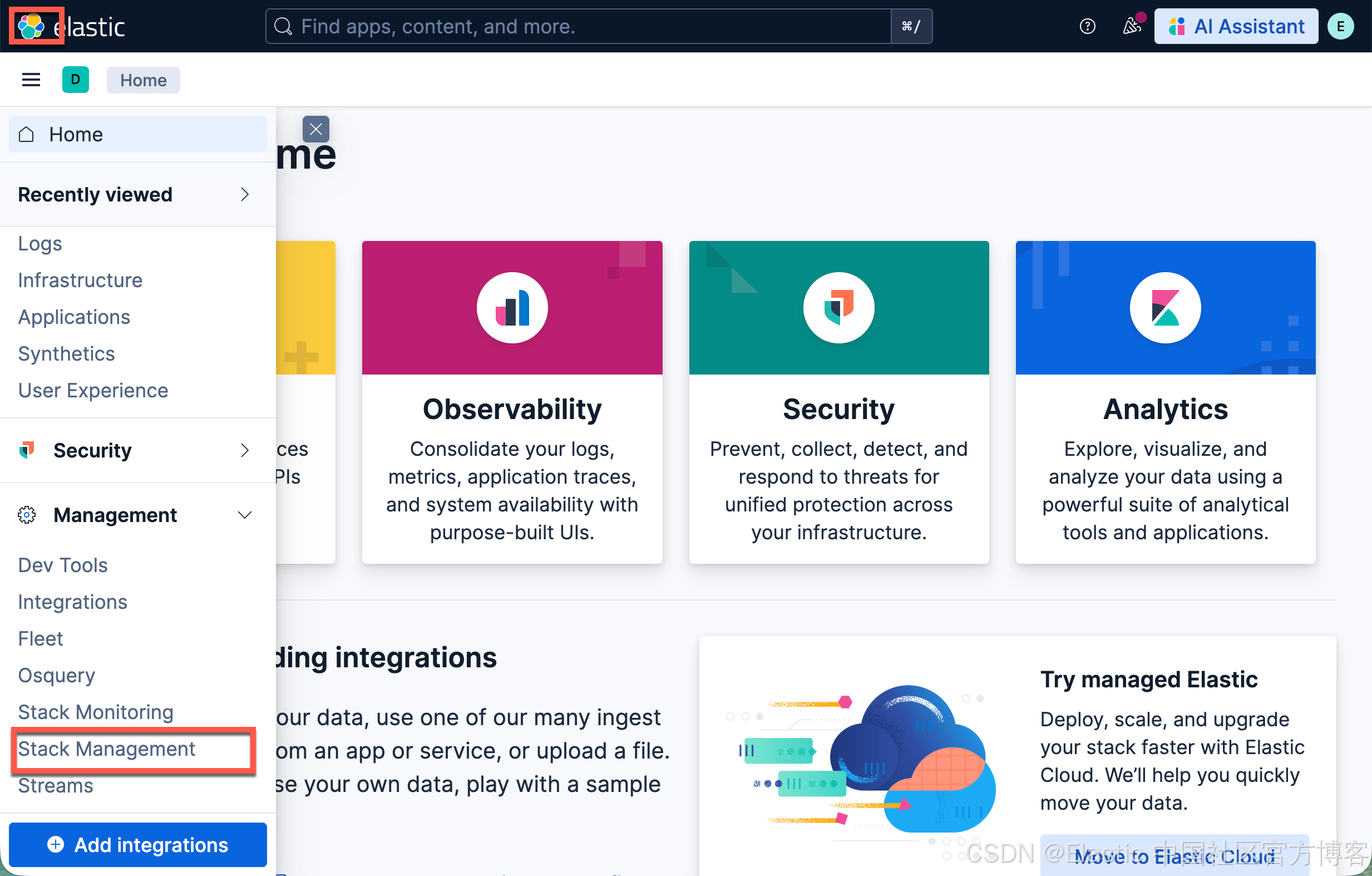Click the Analytics Kibana icon
Viewport: 1372px width, 876px height.
pyautogui.click(x=1164, y=308)
